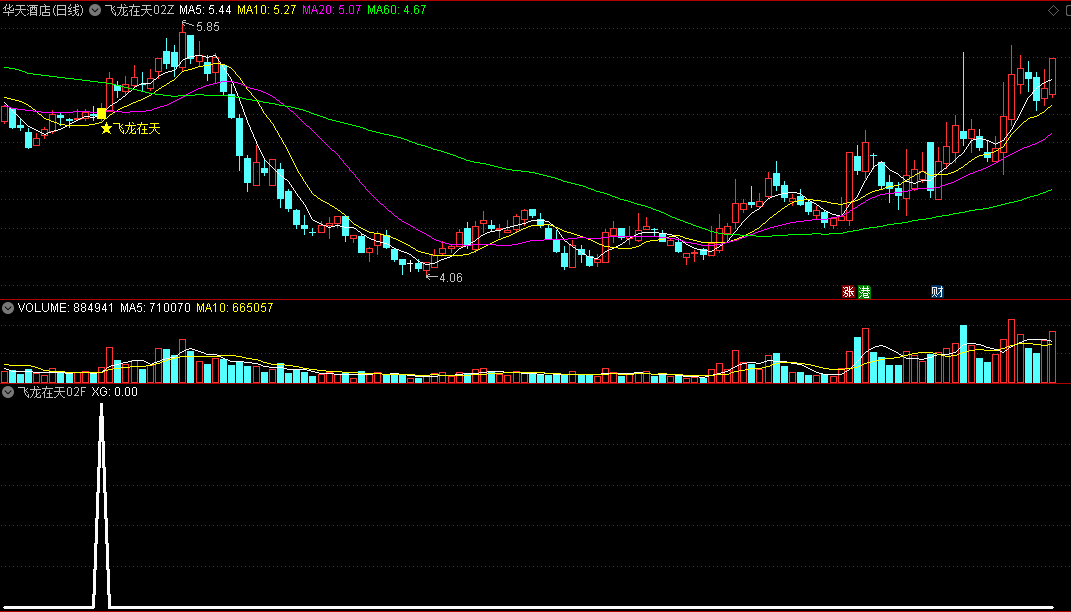Screen dimensions: 1071x612
Task: Click the green 港 marker
Action: tap(864, 292)
